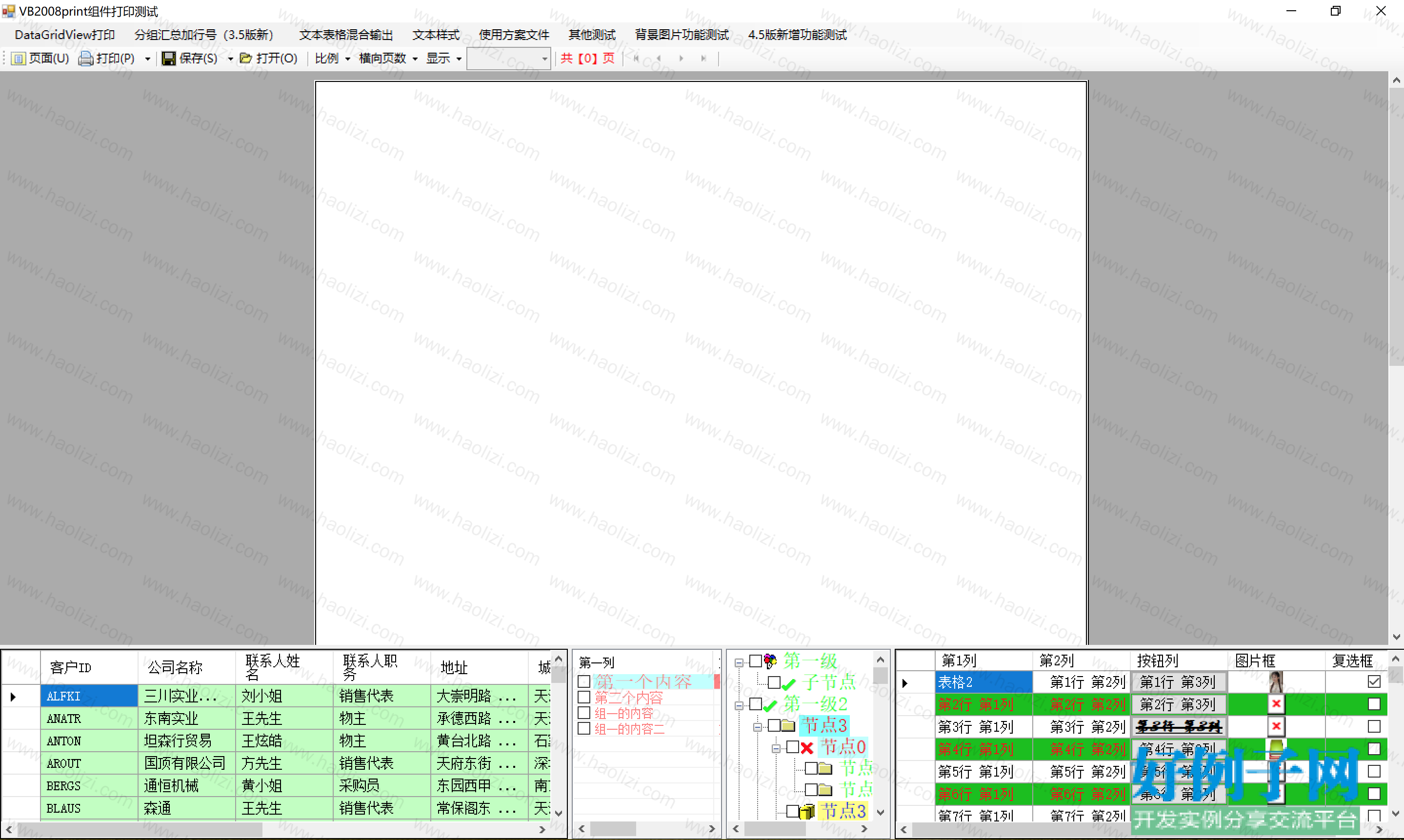The width and height of the screenshot is (1404, 840).
Task: Open the 使用方案文件 menu
Action: click(514, 35)
